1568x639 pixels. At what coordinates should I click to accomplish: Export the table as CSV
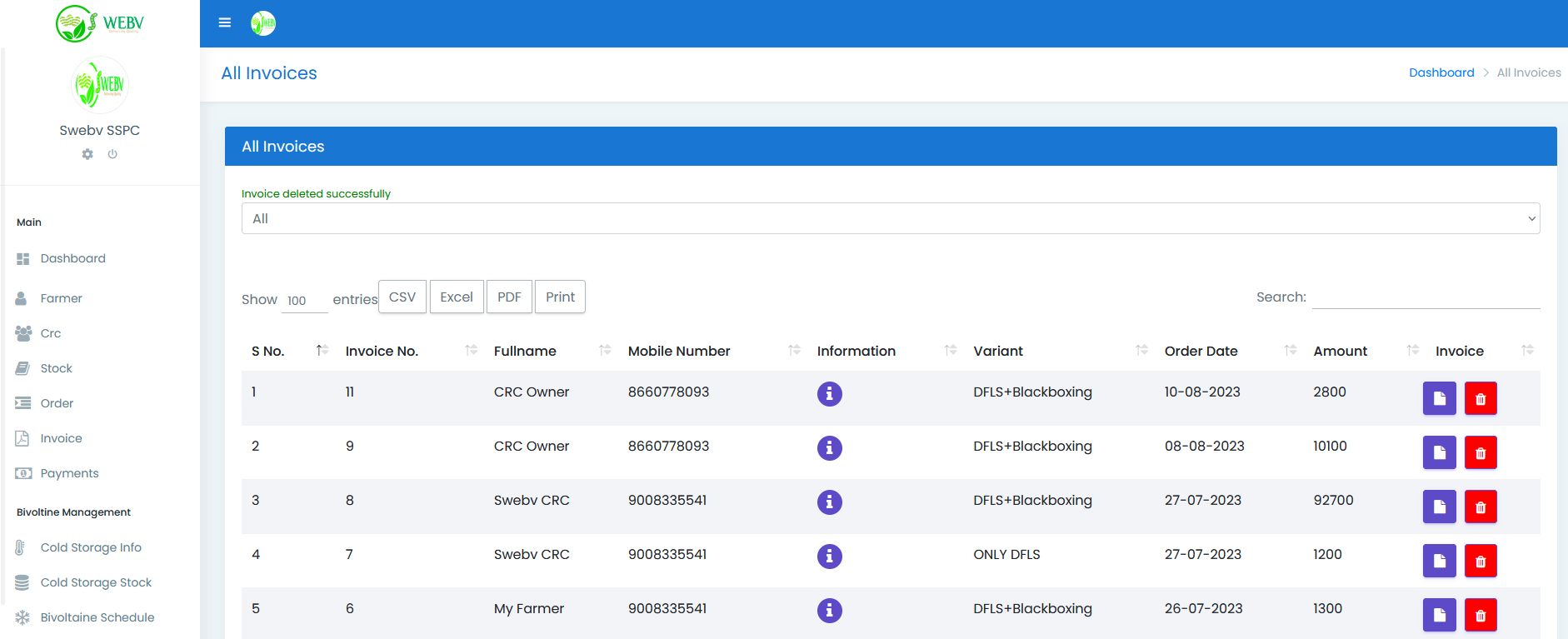pos(402,297)
